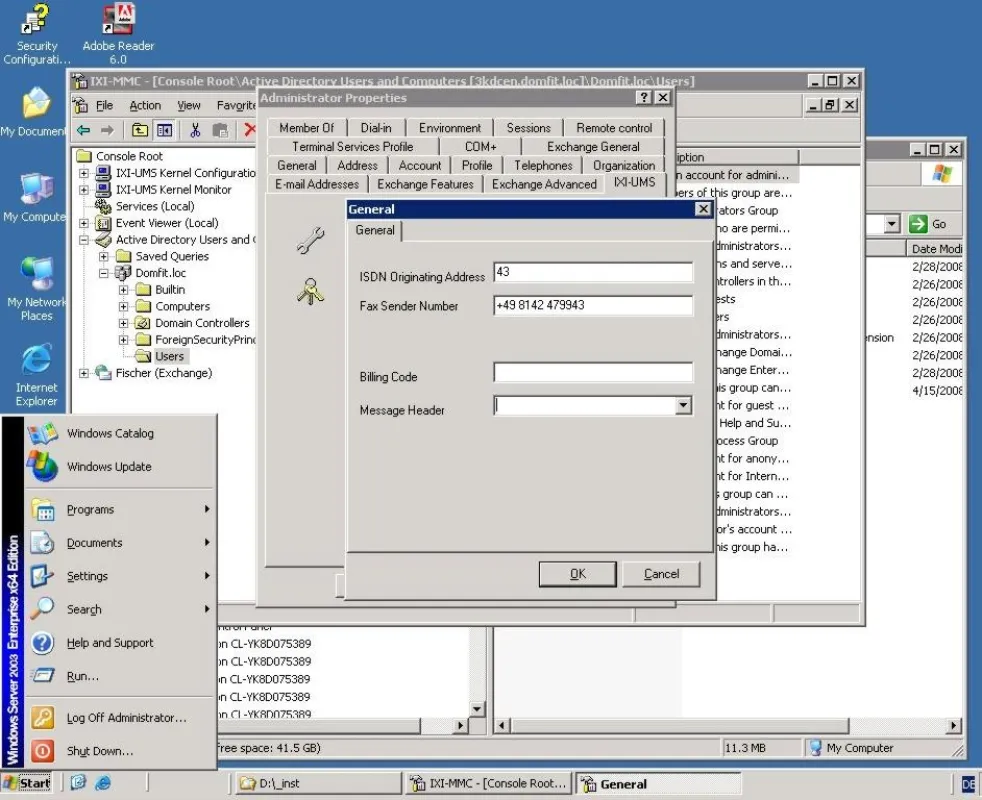Click the quick launch Internet Explorer icon
The image size is (982, 800).
(103, 782)
